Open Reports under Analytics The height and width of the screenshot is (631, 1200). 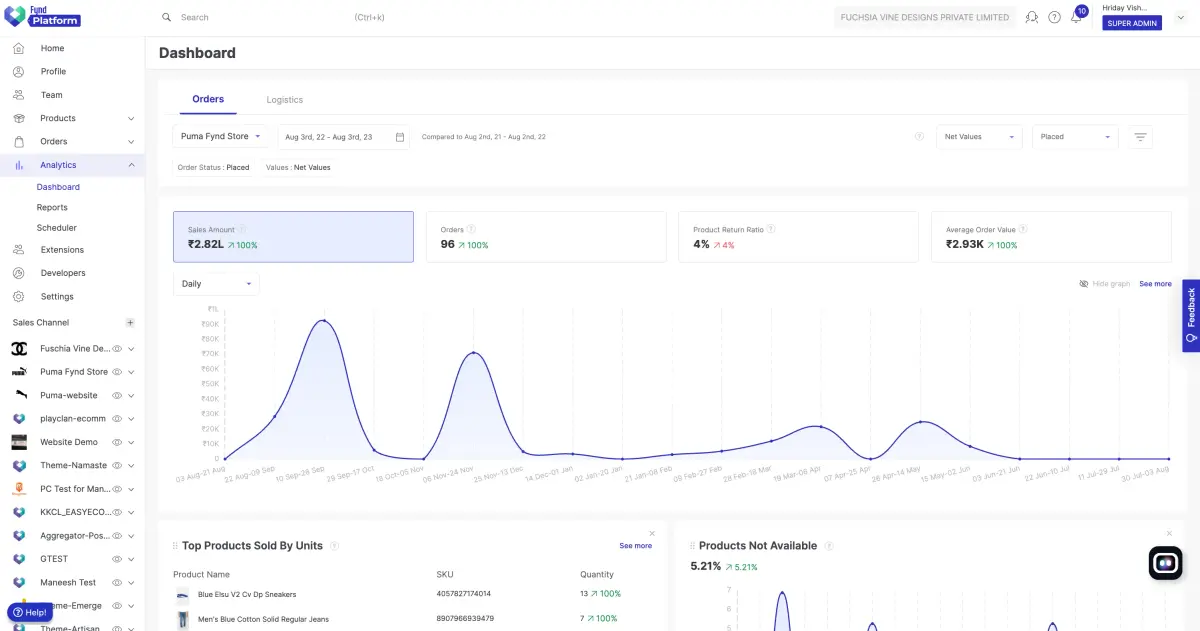tap(52, 208)
